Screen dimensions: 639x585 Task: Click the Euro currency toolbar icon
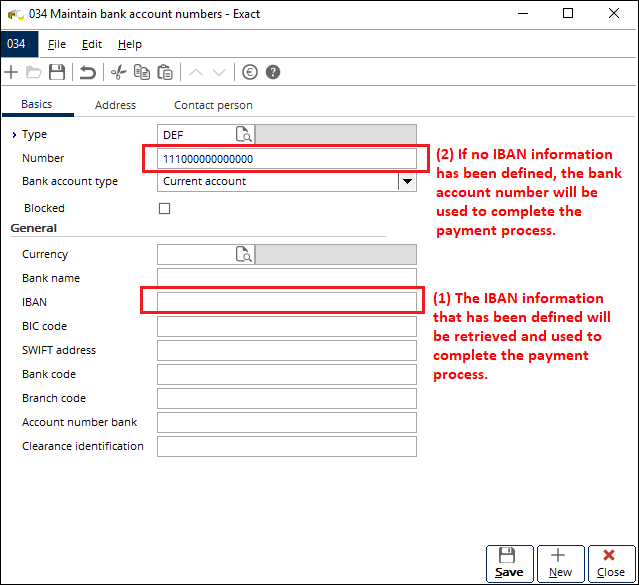(x=250, y=72)
